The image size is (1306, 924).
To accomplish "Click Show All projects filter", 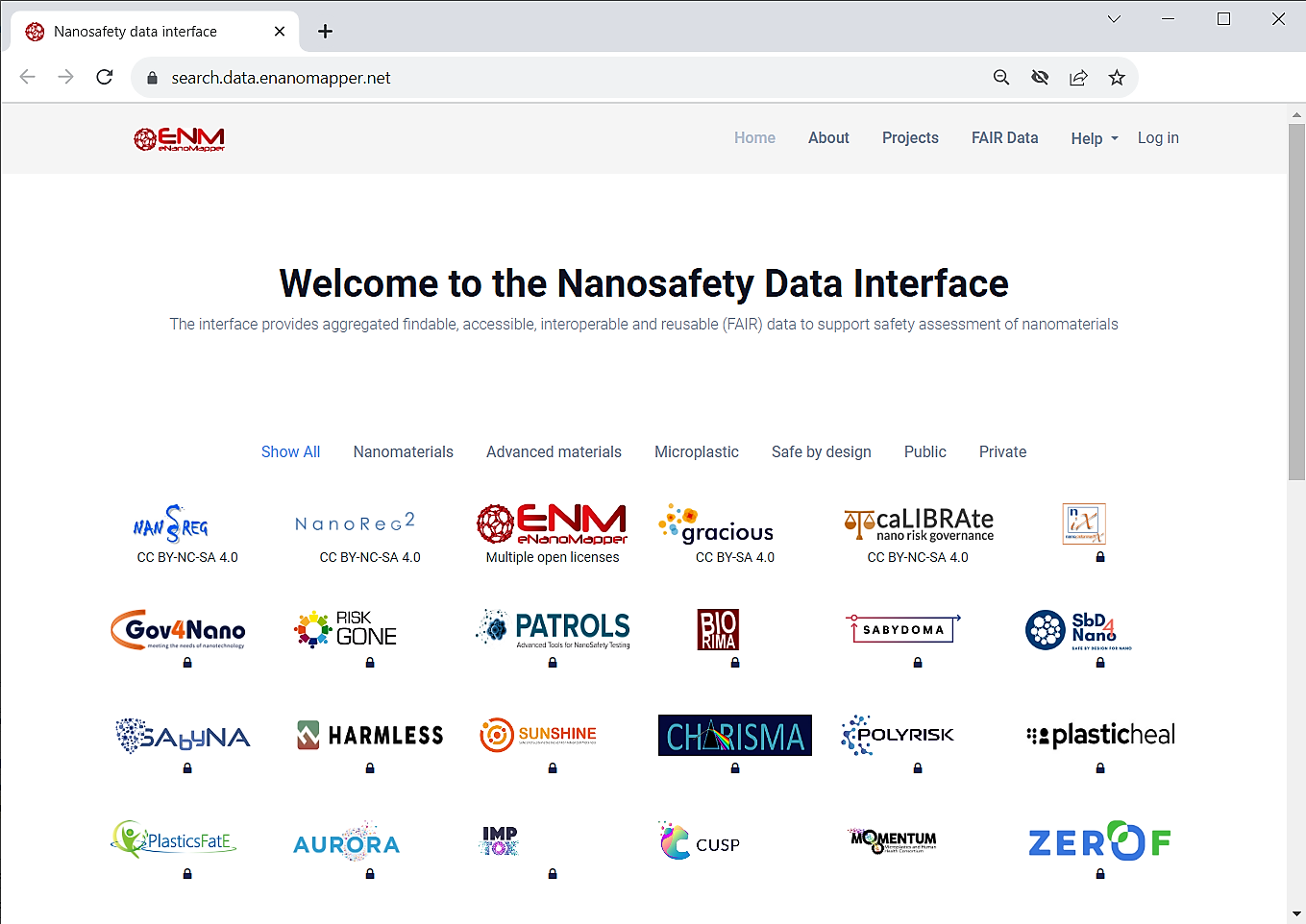I will tap(290, 452).
